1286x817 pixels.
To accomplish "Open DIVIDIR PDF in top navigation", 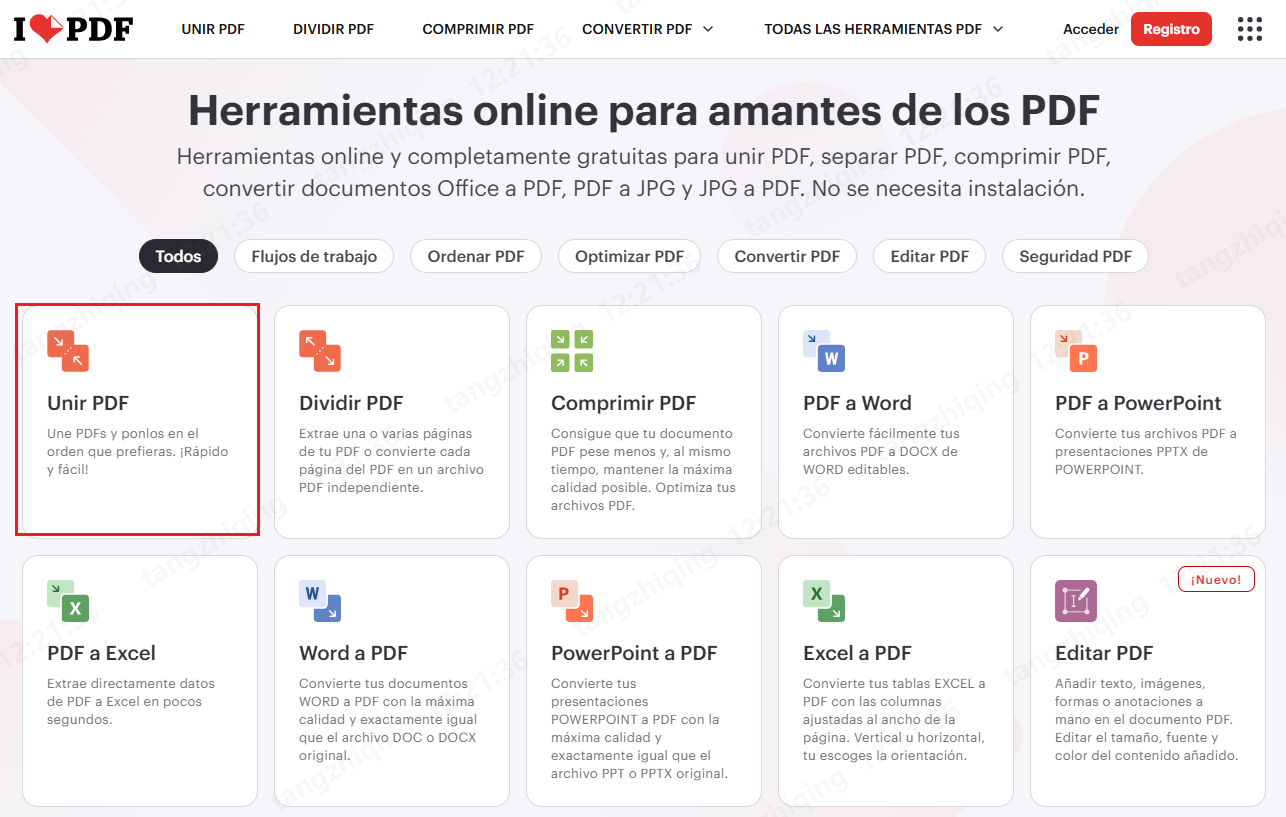I will point(333,29).
